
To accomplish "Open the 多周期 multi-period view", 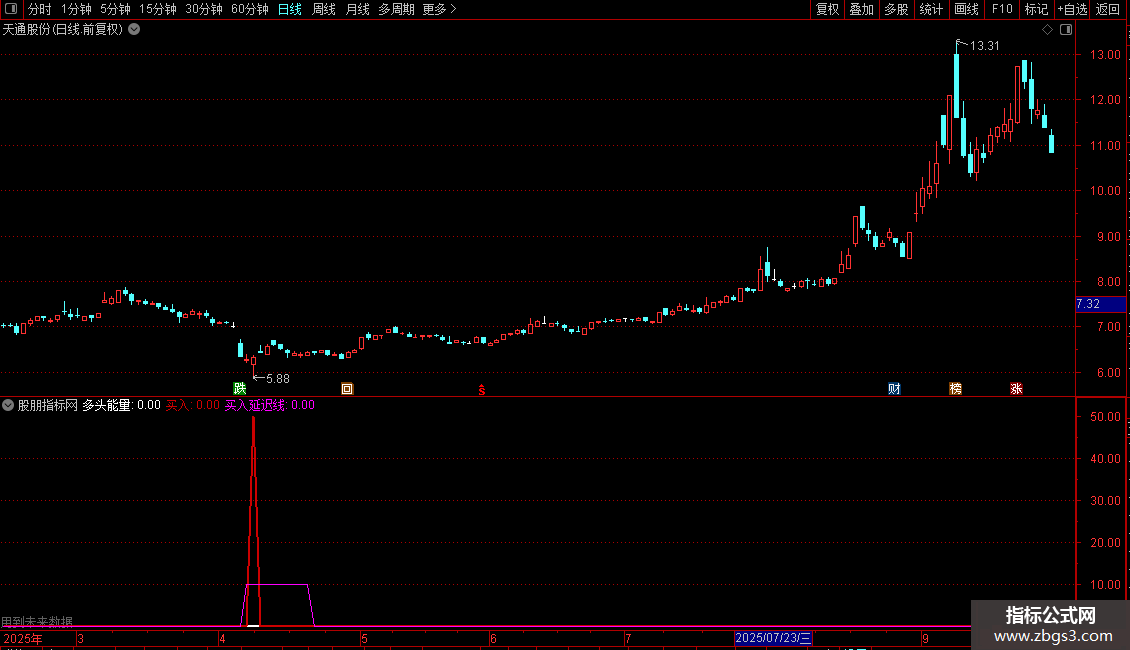I will tap(396, 9).
